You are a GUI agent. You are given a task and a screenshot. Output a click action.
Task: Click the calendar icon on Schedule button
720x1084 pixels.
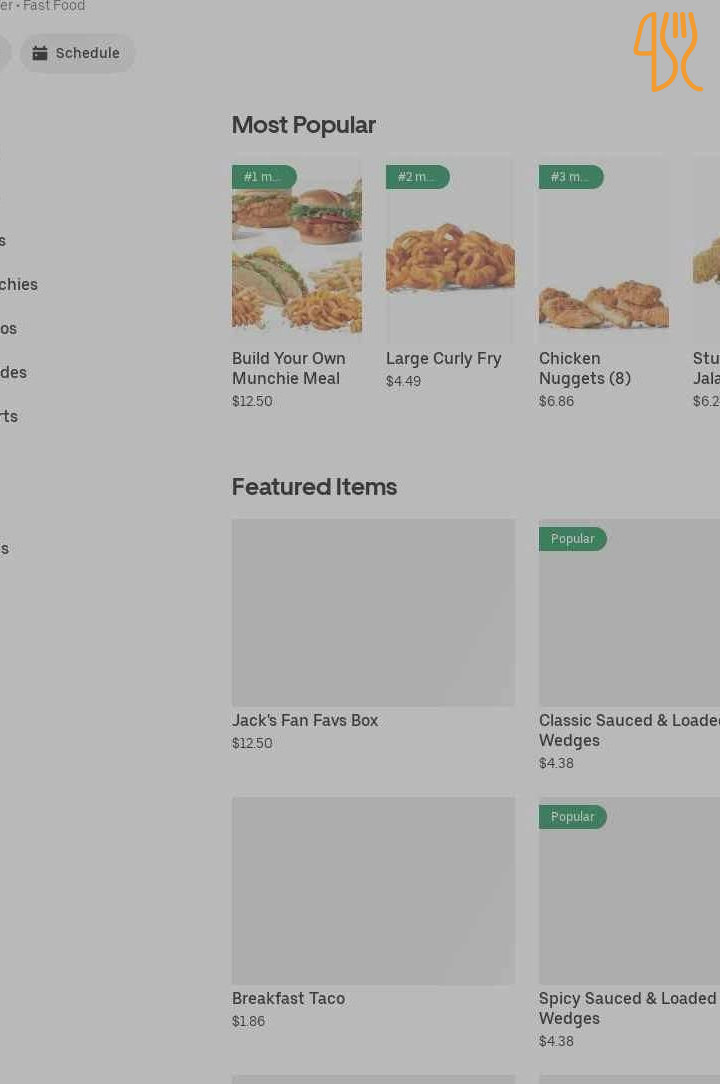click(x=40, y=54)
